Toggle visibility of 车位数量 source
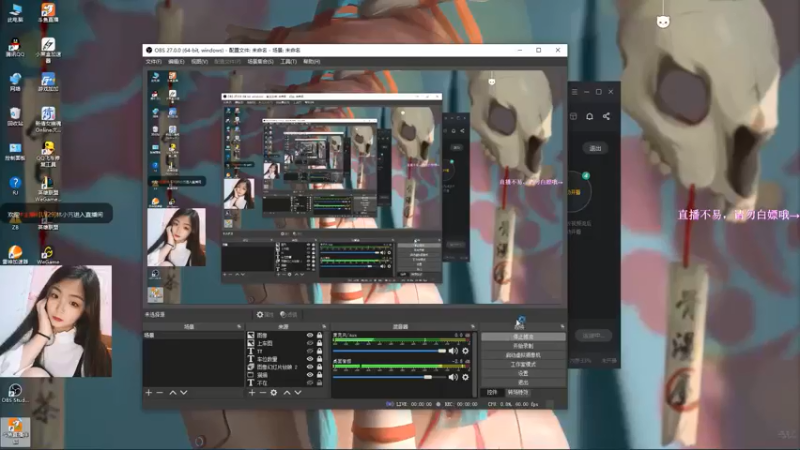This screenshot has width=800, height=450. [x=310, y=359]
